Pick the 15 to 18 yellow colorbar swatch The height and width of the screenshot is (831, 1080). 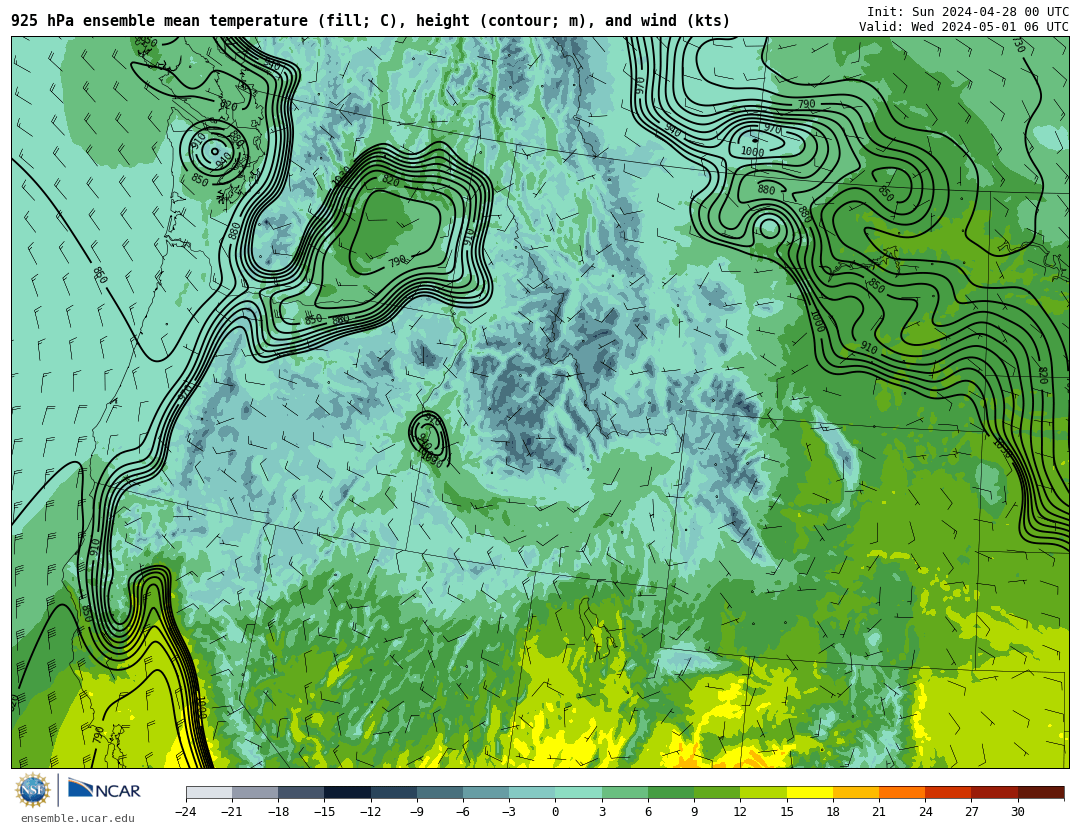pos(810,792)
